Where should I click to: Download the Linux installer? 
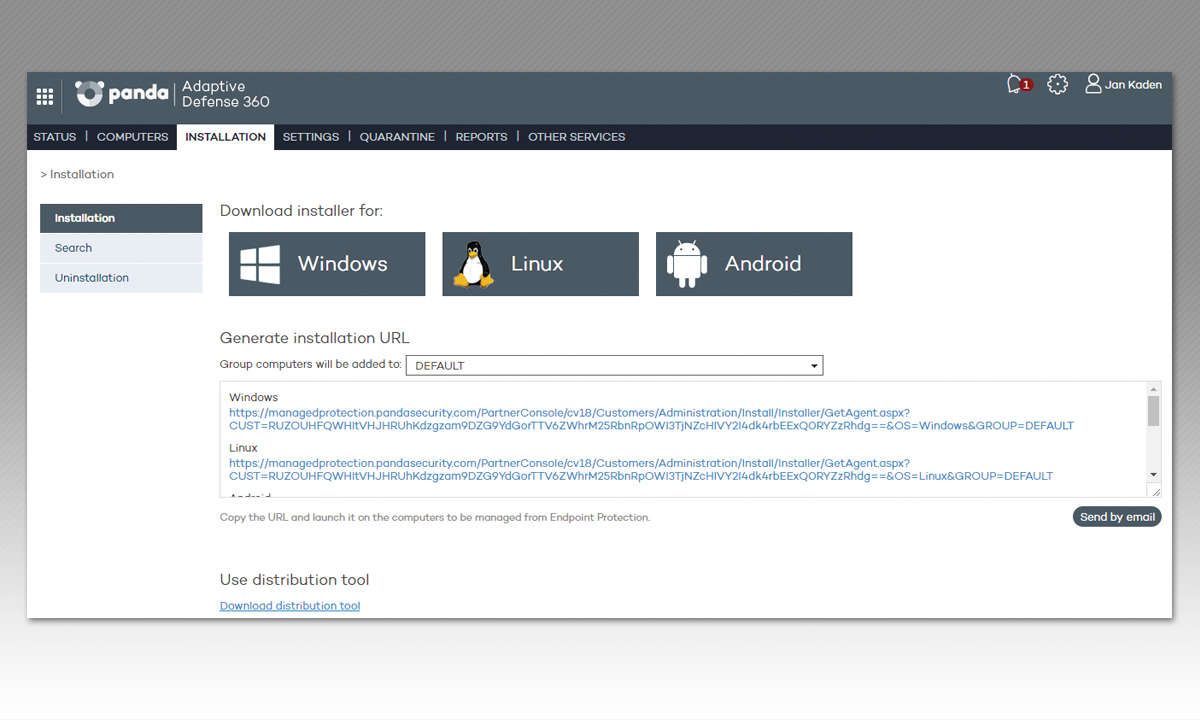(x=540, y=264)
